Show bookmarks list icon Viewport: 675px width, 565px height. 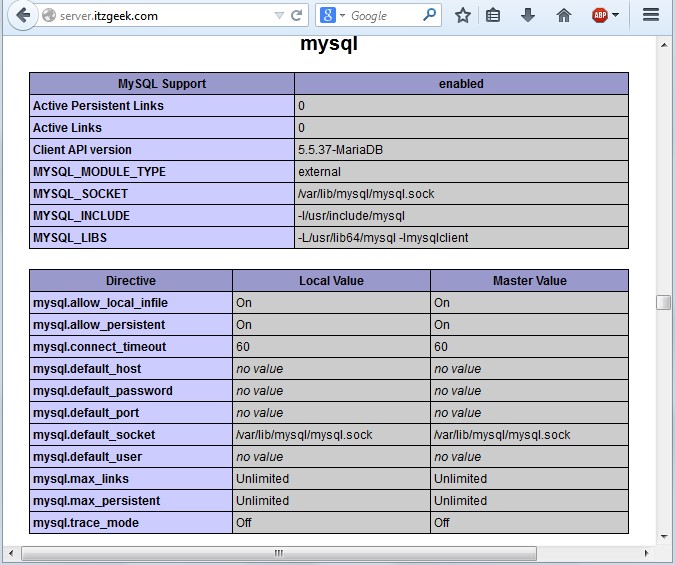(x=493, y=15)
